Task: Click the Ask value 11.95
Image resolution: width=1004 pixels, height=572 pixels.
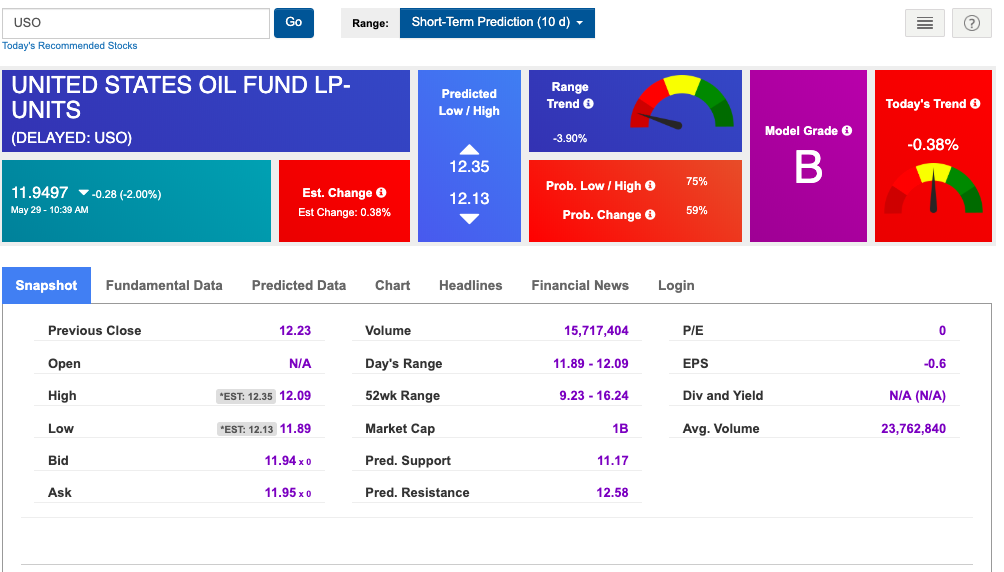Action: tap(280, 493)
